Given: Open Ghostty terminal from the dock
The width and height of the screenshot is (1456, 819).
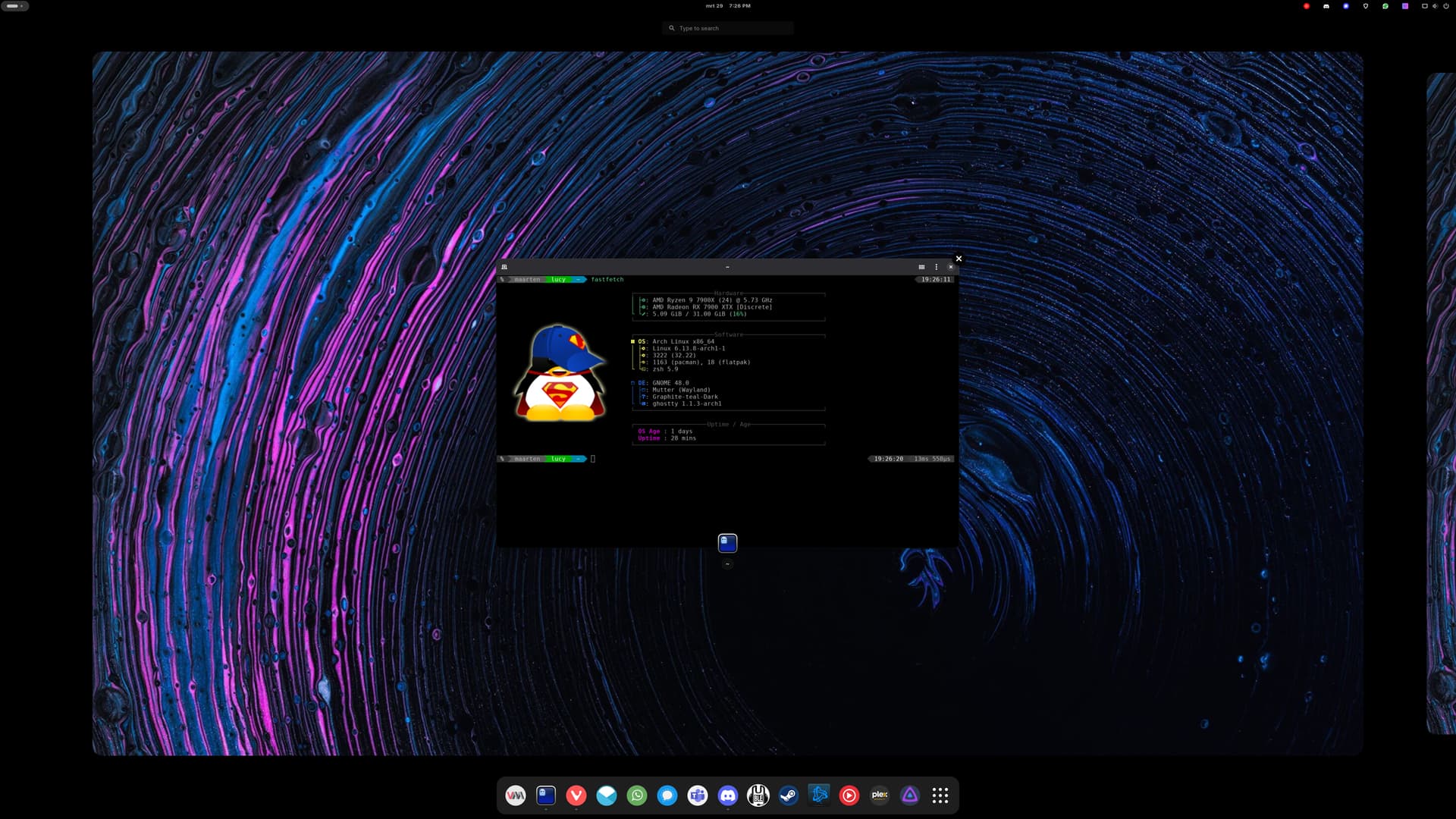Looking at the screenshot, I should (x=546, y=795).
